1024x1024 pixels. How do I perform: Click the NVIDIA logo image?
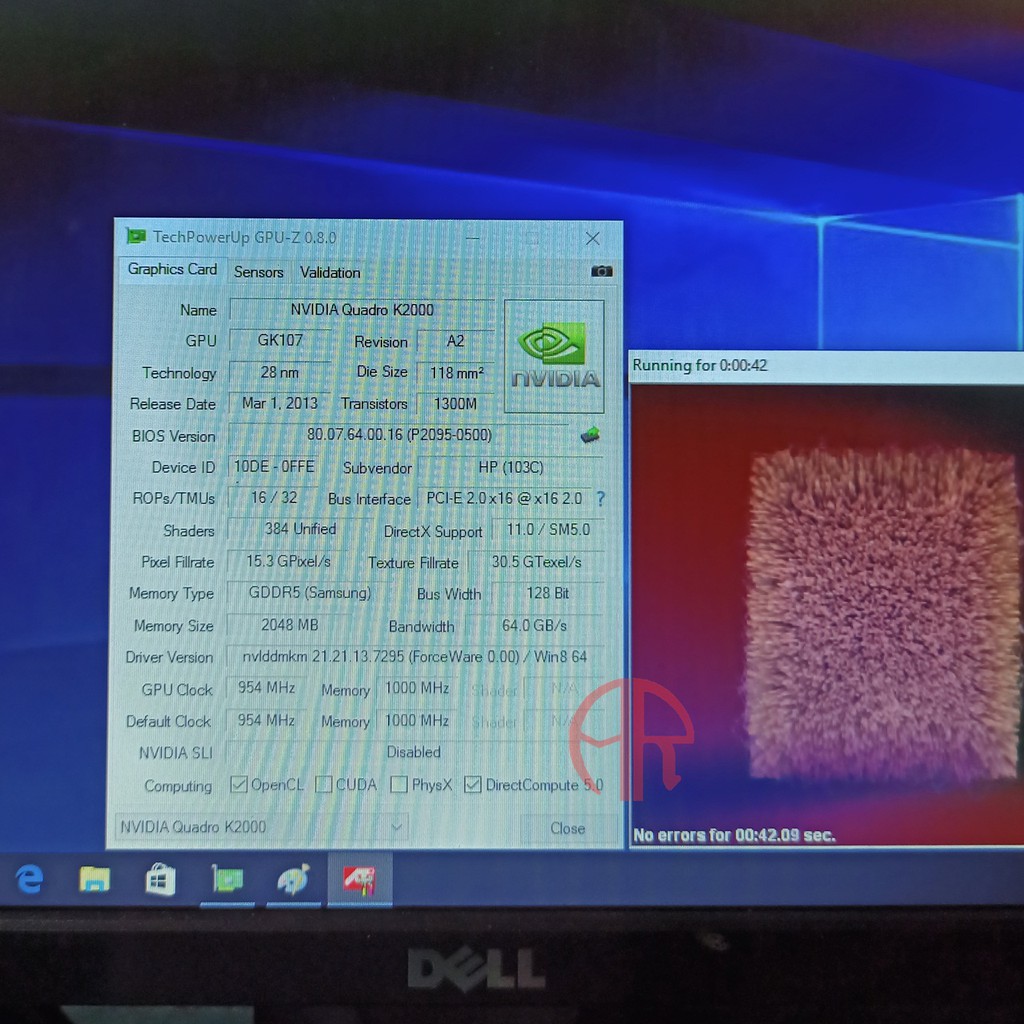click(x=554, y=356)
